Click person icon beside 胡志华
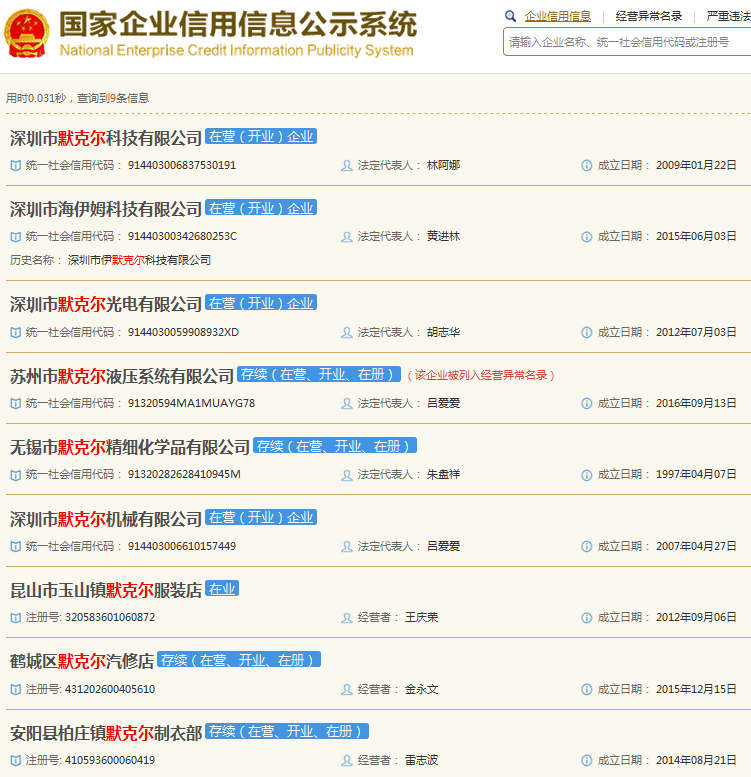This screenshot has width=751, height=777. coord(347,333)
